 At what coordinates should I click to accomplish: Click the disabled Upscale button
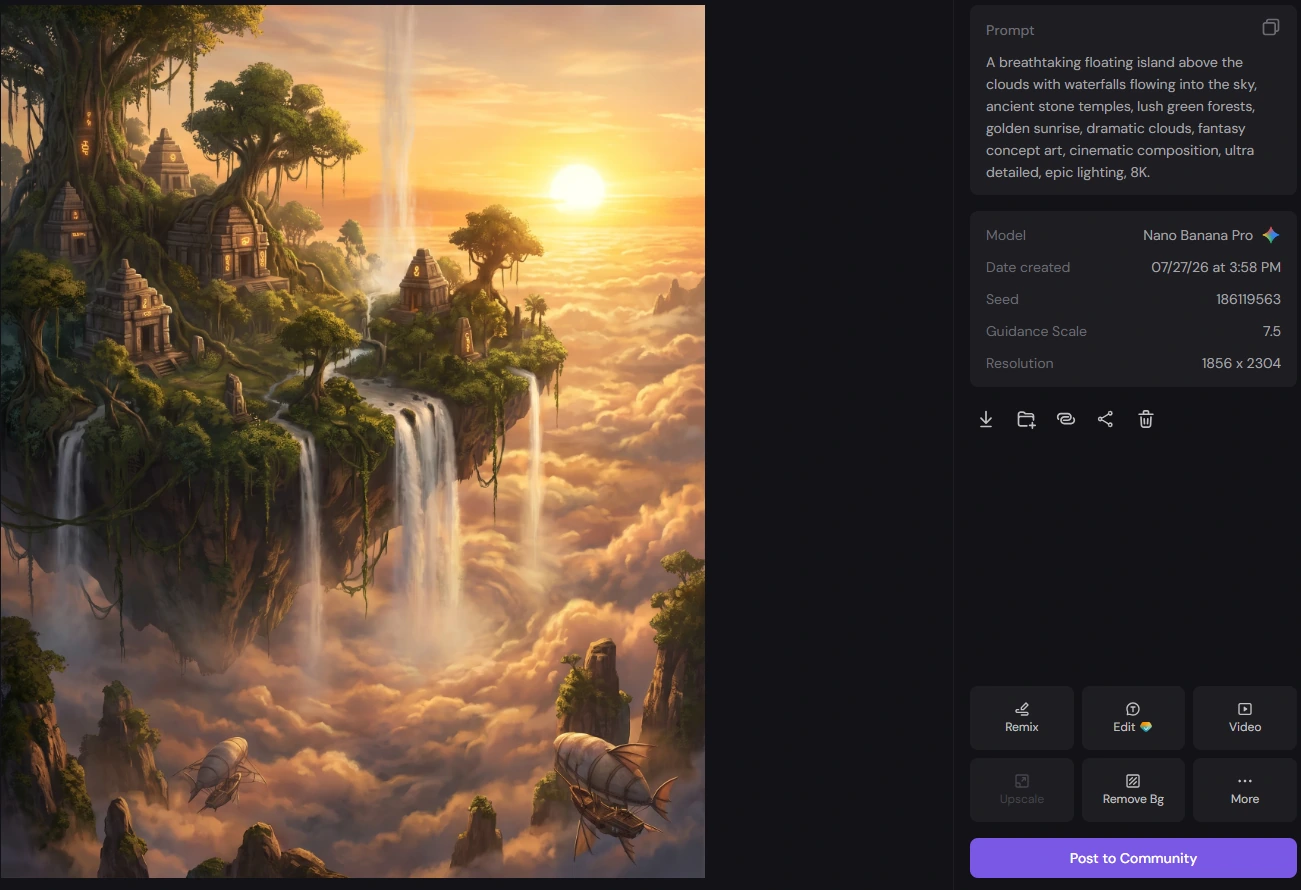(x=1022, y=790)
